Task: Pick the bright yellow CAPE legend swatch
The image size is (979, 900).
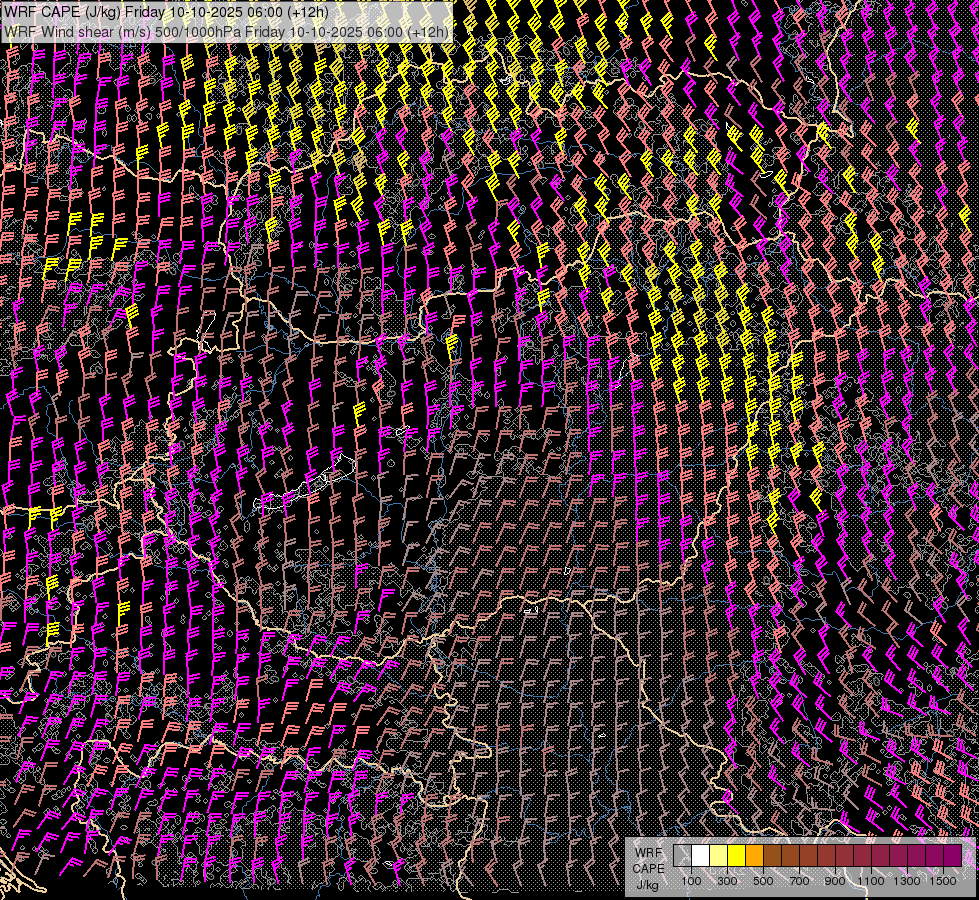Action: click(736, 856)
